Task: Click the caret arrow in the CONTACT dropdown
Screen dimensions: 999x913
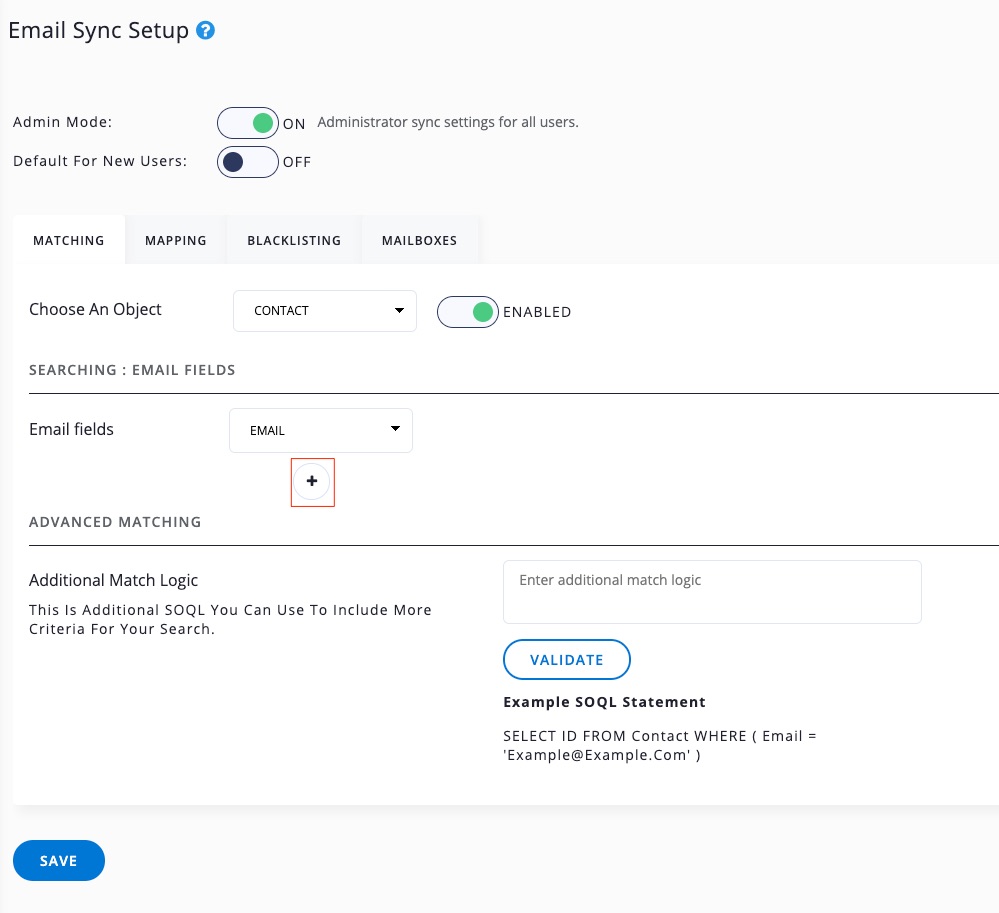Action: (x=399, y=310)
